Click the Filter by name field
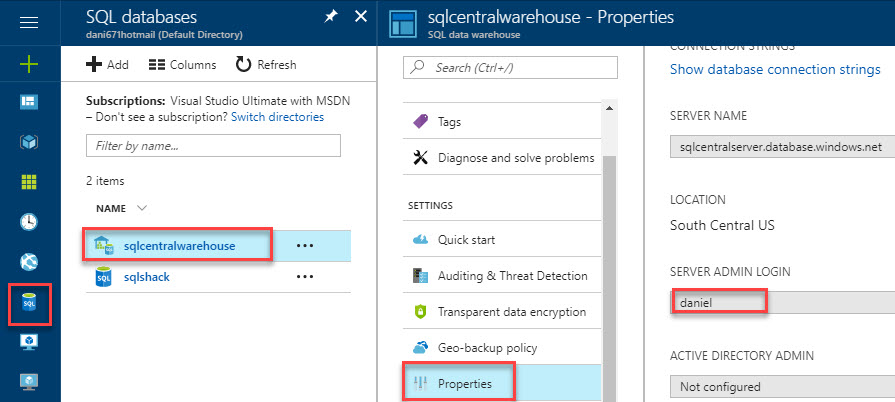895x402 pixels. point(213,146)
